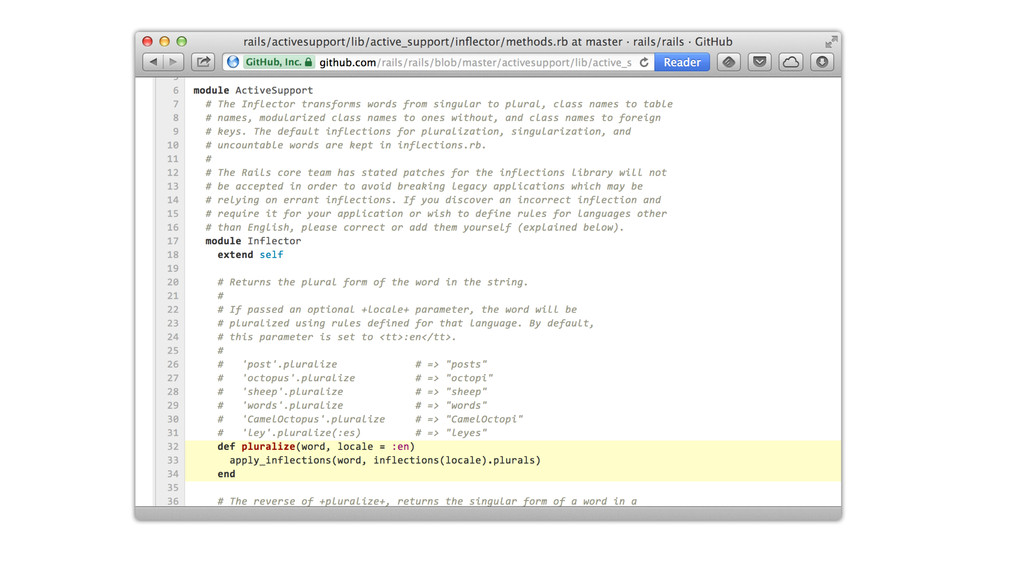Zoom window with the green button
This screenshot has height=576, width=1024.
pos(182,41)
